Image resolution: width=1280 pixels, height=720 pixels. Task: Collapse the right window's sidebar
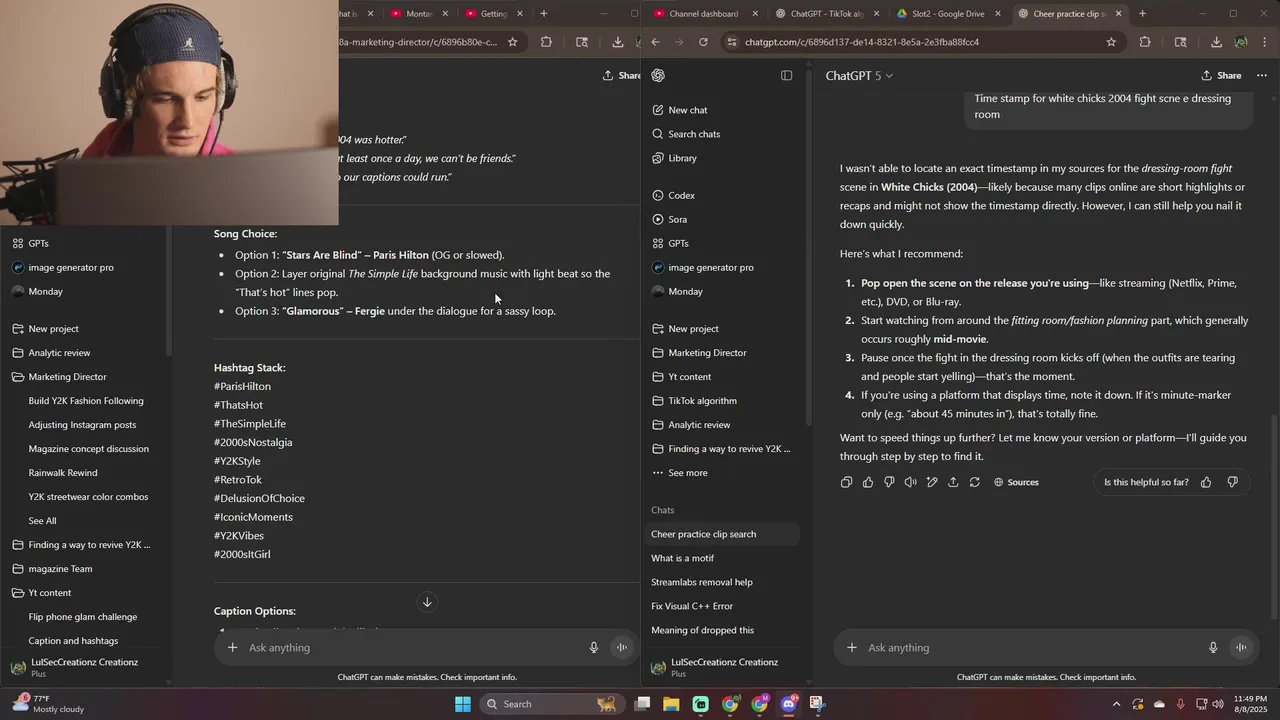click(787, 76)
